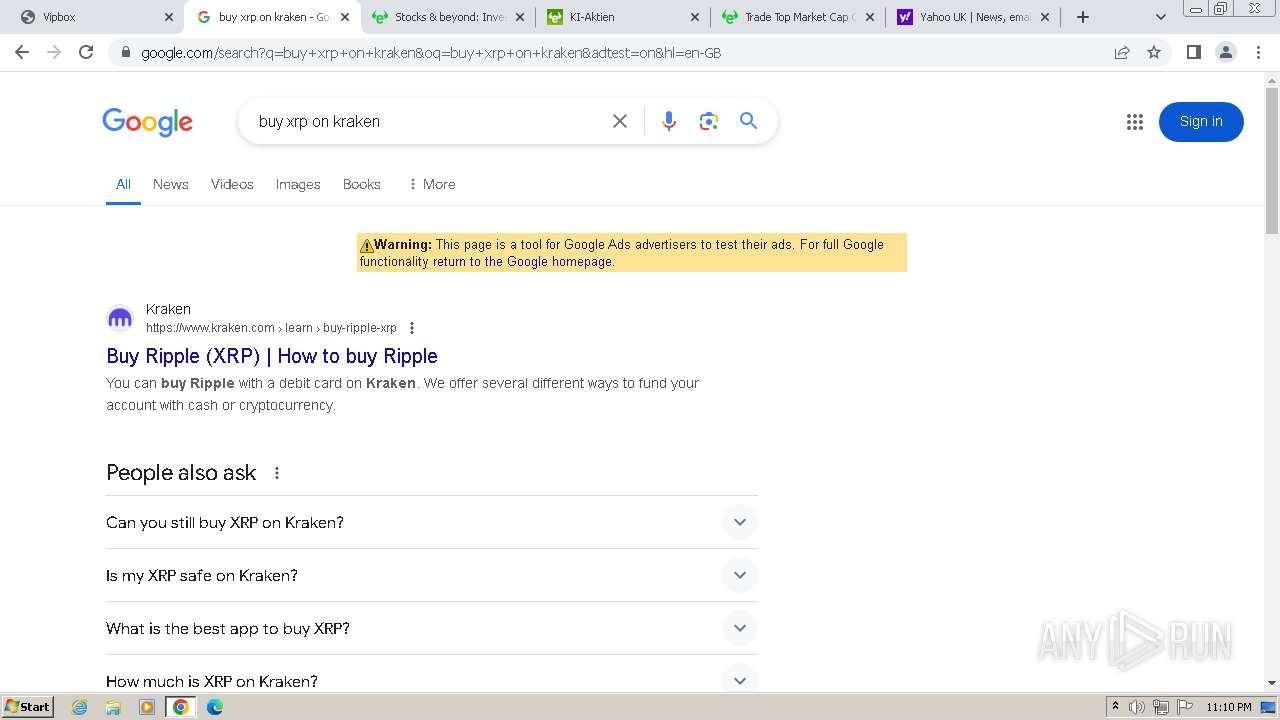Open the network icon in the tray
This screenshot has width=1280, height=720.
[1161, 707]
